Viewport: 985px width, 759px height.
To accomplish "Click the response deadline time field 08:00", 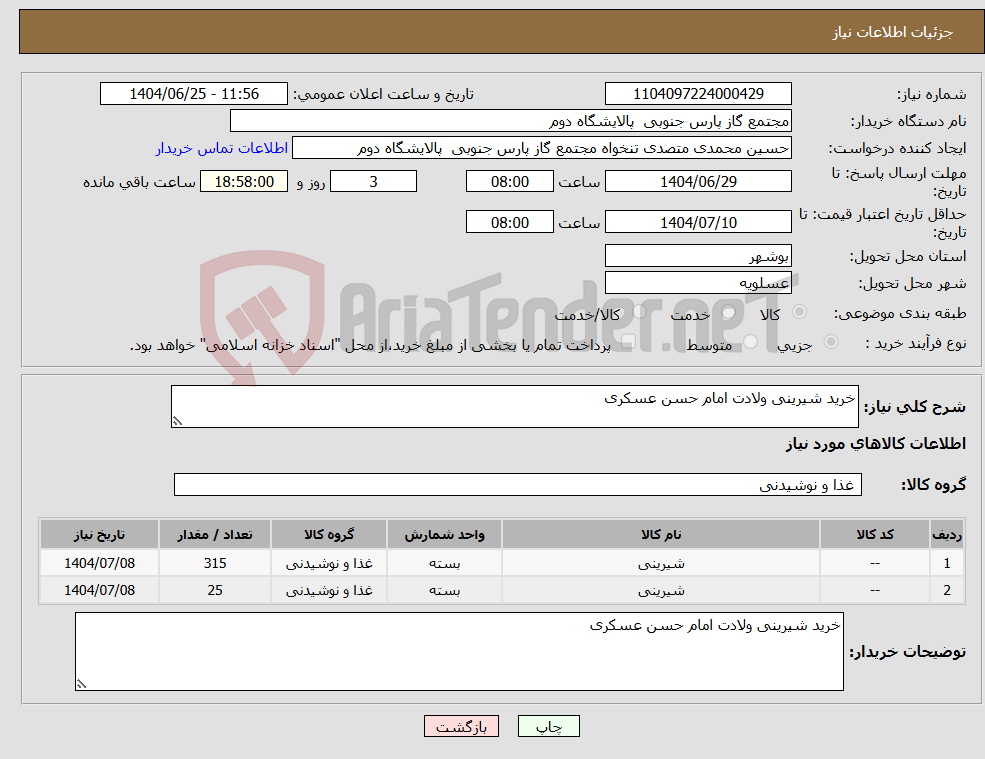I will point(509,182).
